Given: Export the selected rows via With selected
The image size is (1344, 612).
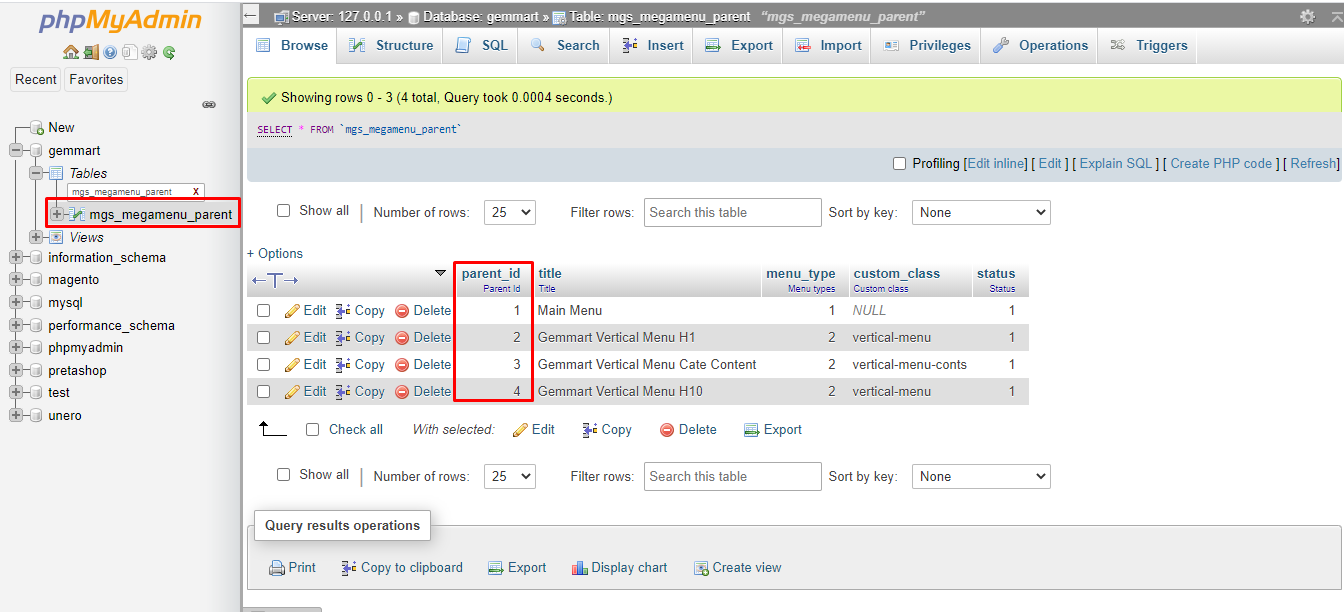Looking at the screenshot, I should point(773,430).
